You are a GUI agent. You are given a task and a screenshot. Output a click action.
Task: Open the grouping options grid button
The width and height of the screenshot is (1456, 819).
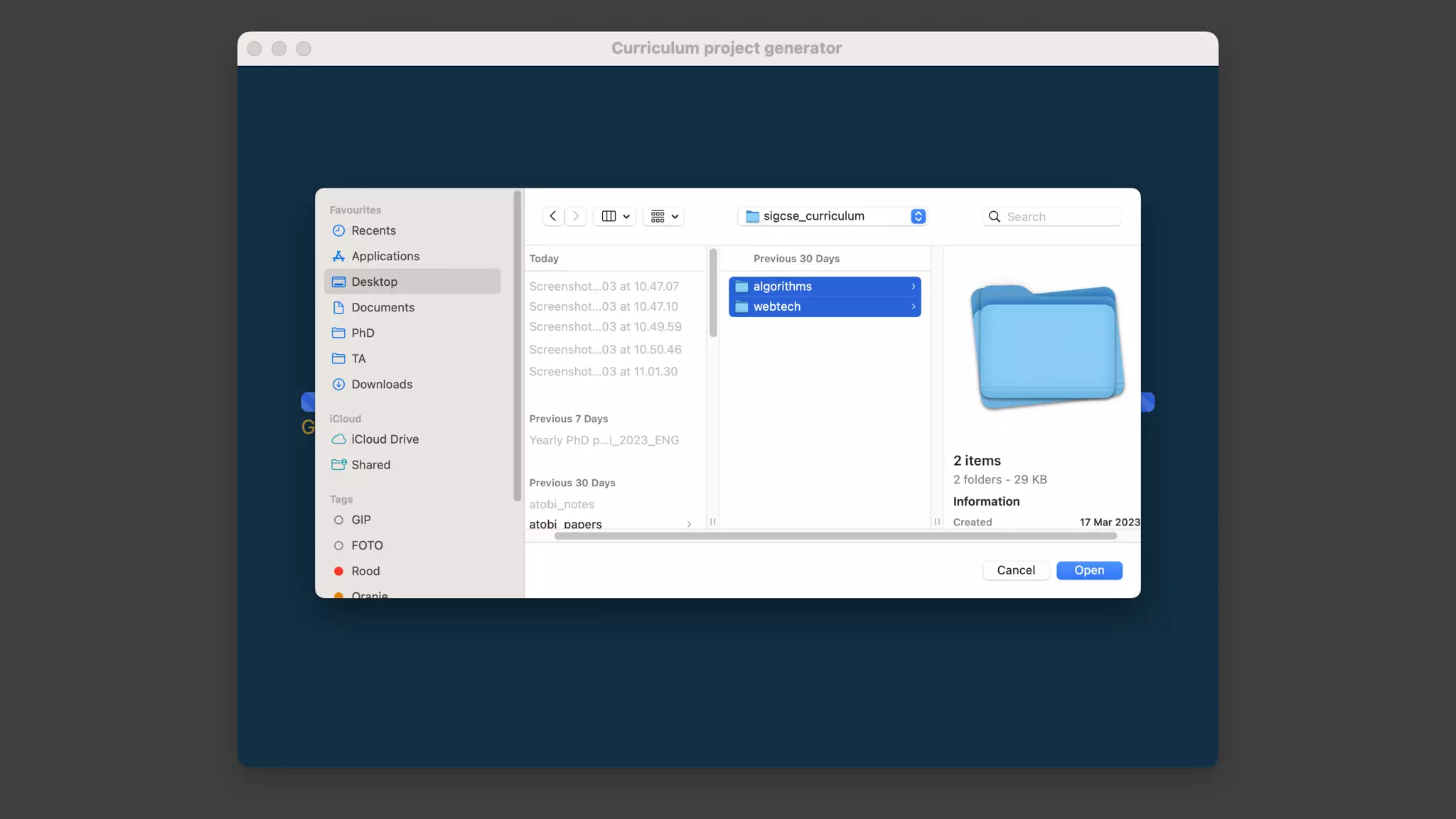click(664, 216)
